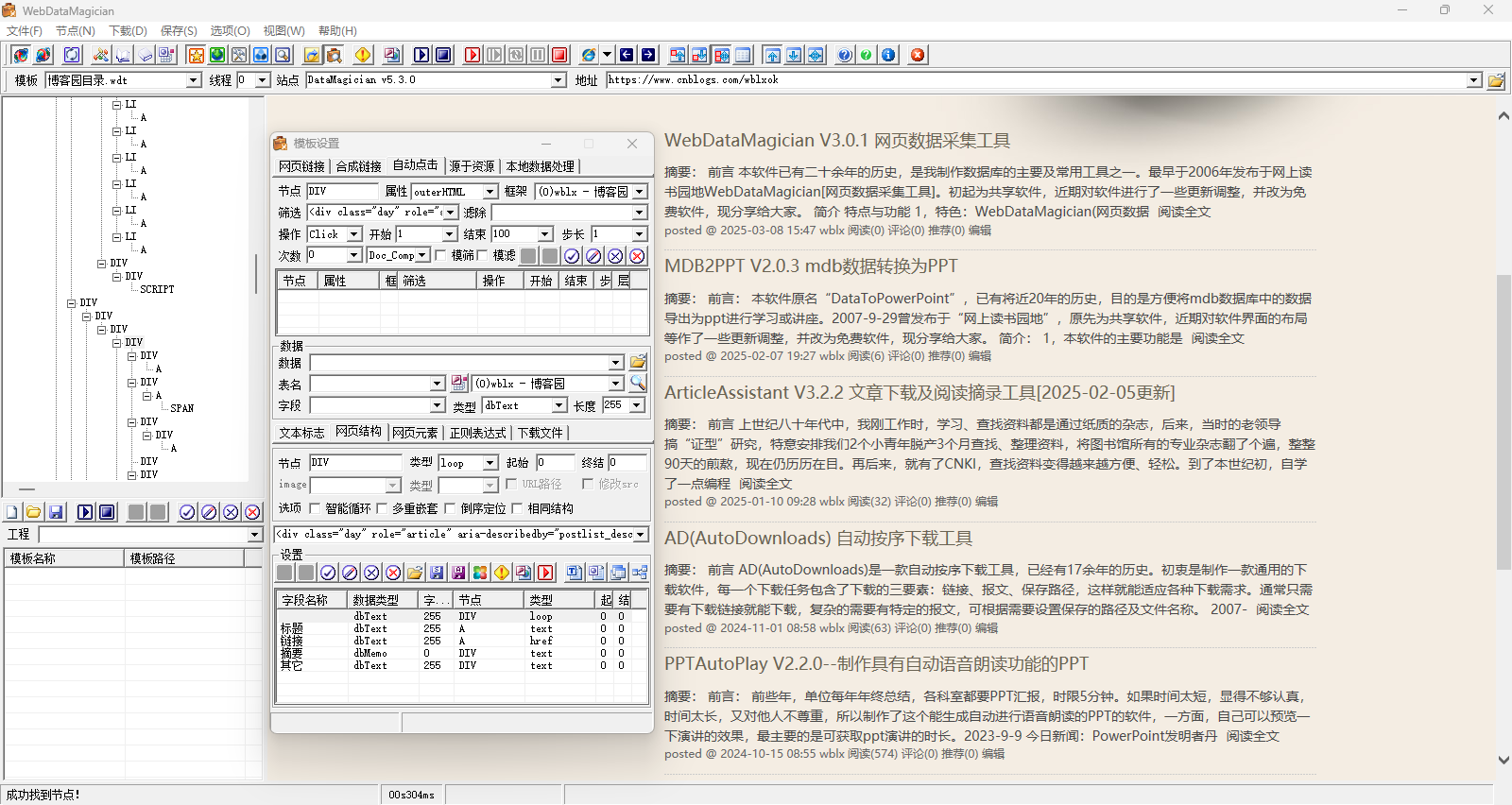Select the 摘要 row in the field table
The width and height of the screenshot is (1512, 805).
click(461, 653)
